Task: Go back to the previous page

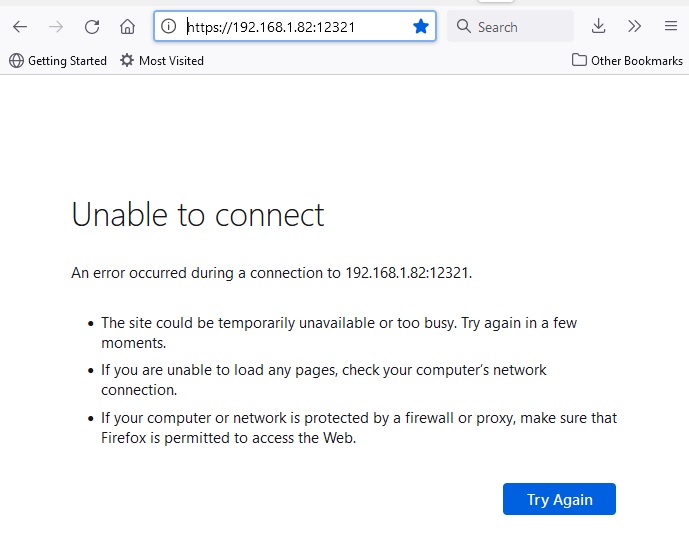Action: pos(20,26)
